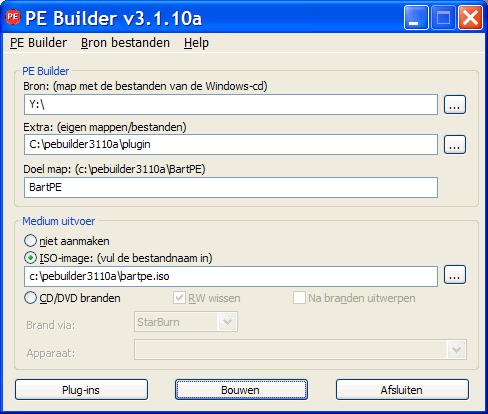Viewport: 488px width, 414px height.
Task: Open the Bron bestanden menu
Action: coord(125,43)
